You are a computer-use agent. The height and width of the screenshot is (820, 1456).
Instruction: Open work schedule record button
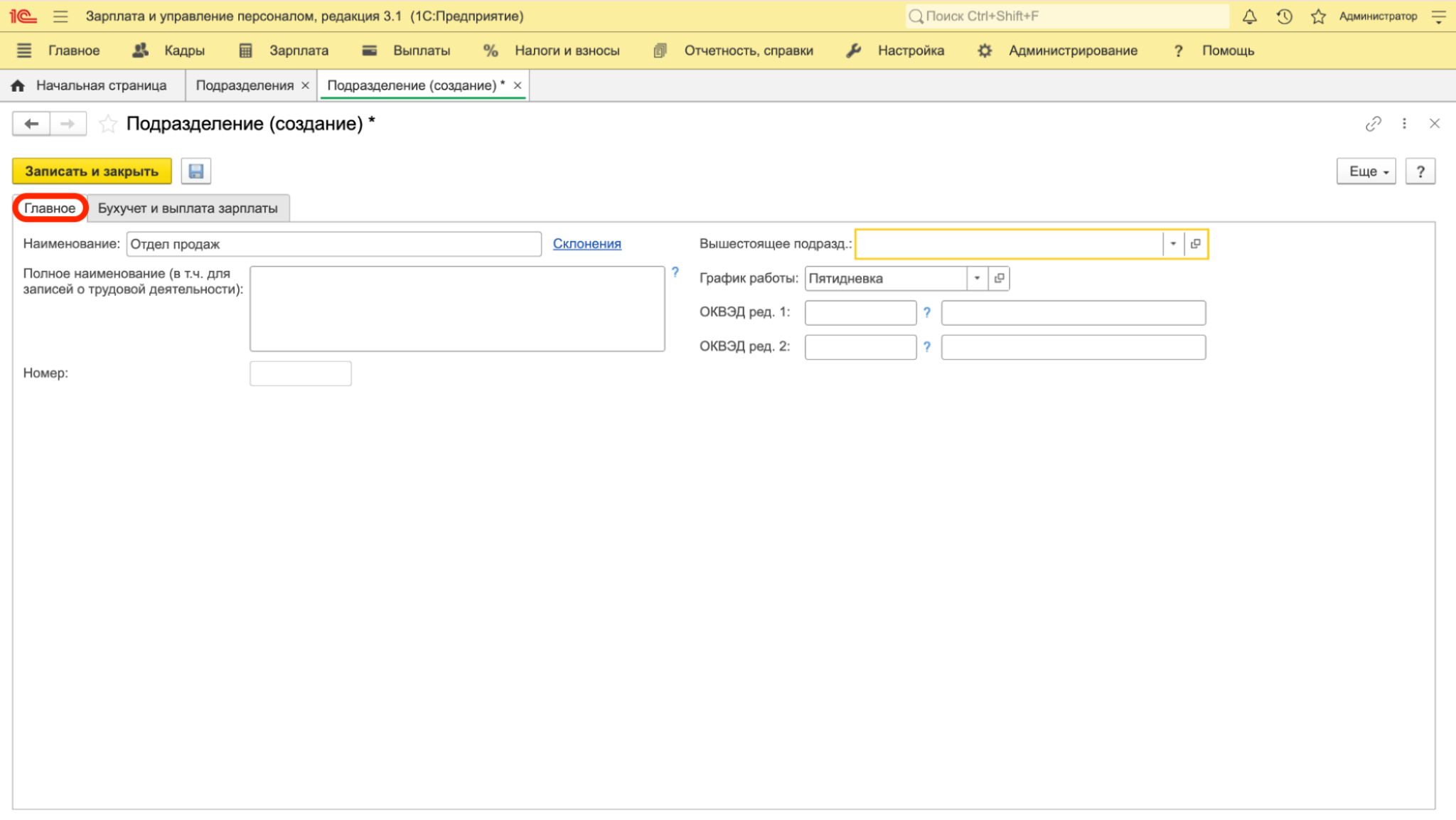999,278
